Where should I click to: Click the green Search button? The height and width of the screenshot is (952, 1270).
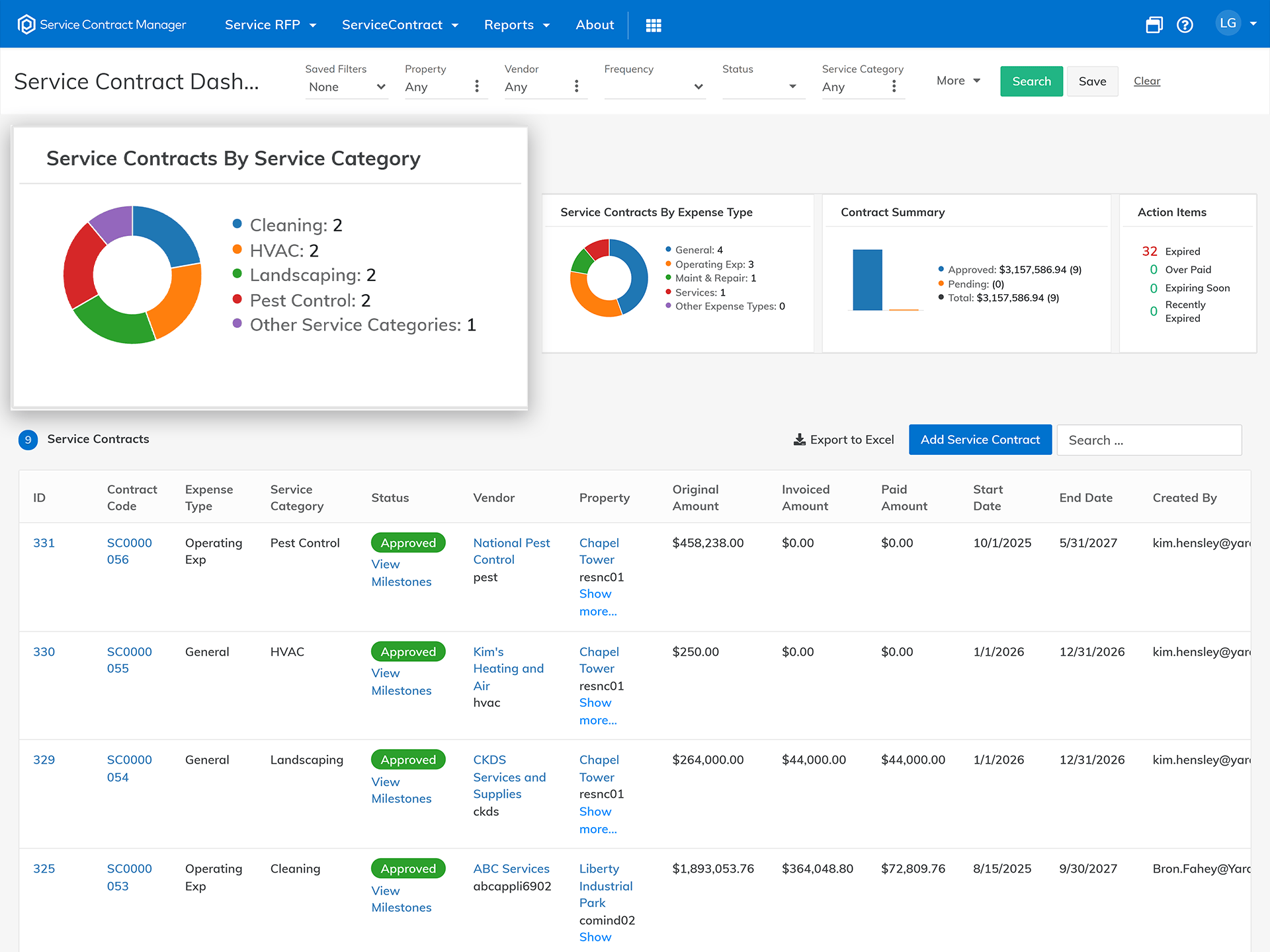point(1031,81)
